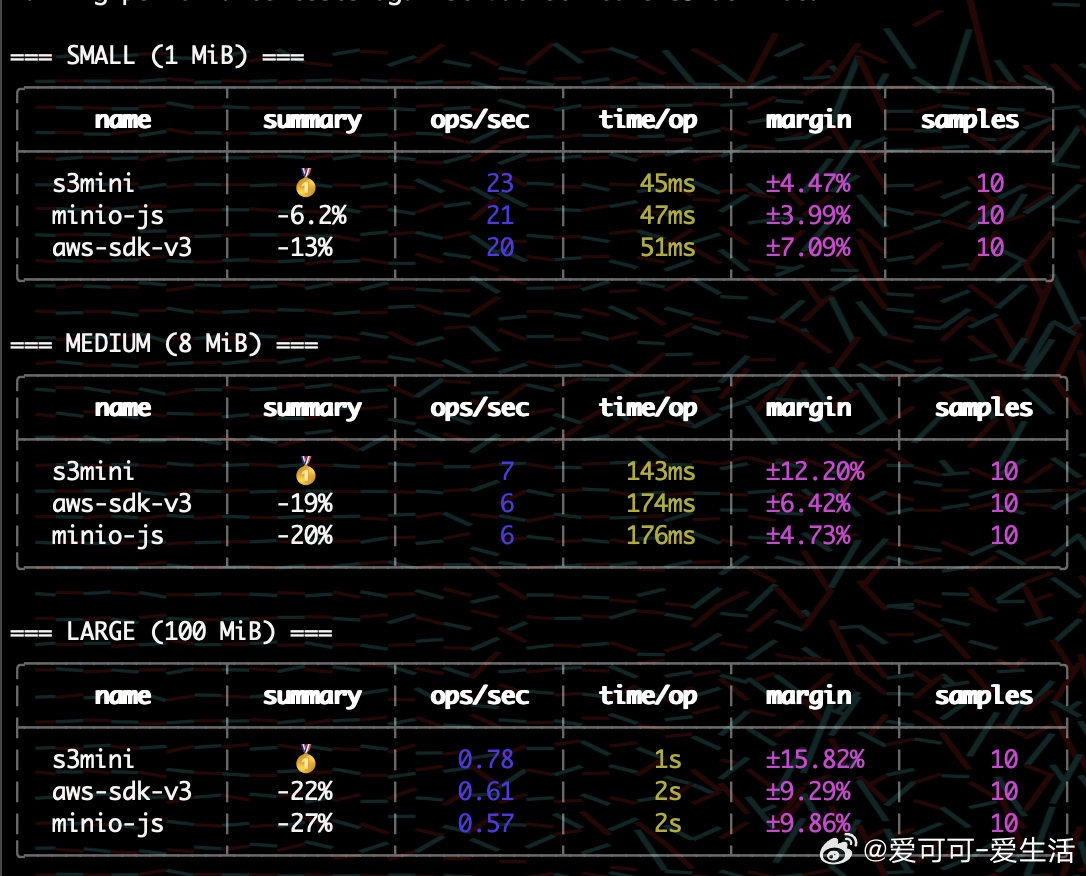1086x876 pixels.
Task: Select aws-sdk-v3 name in LARGE table
Action: (x=122, y=792)
